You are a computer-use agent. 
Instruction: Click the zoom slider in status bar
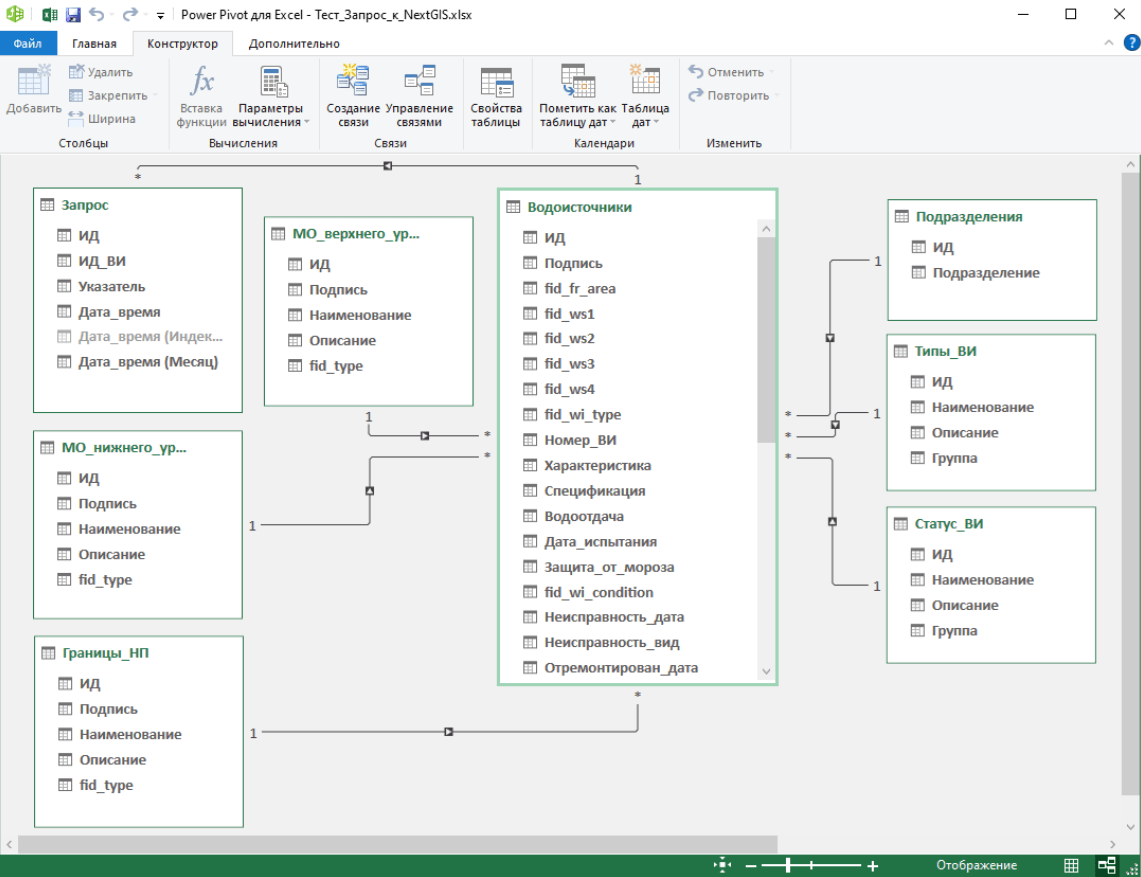(789, 865)
